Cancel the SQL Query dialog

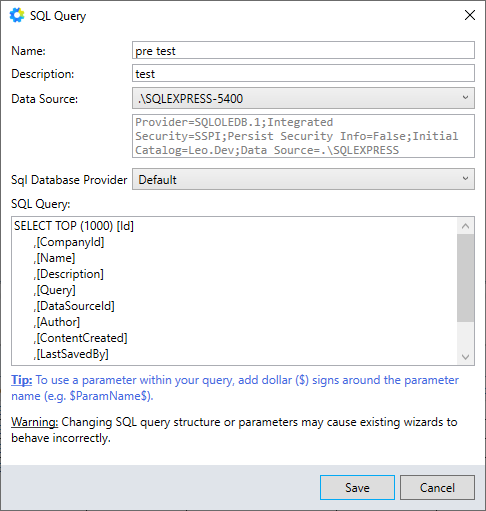[x=437, y=488]
